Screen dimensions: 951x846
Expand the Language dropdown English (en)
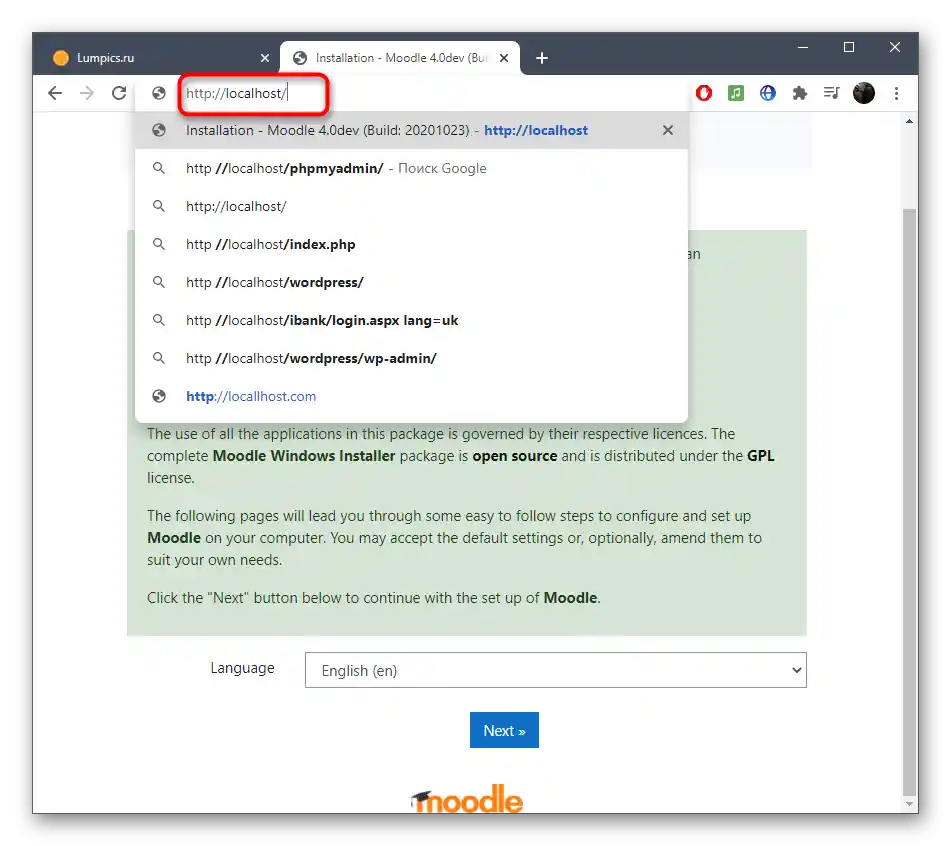(556, 670)
